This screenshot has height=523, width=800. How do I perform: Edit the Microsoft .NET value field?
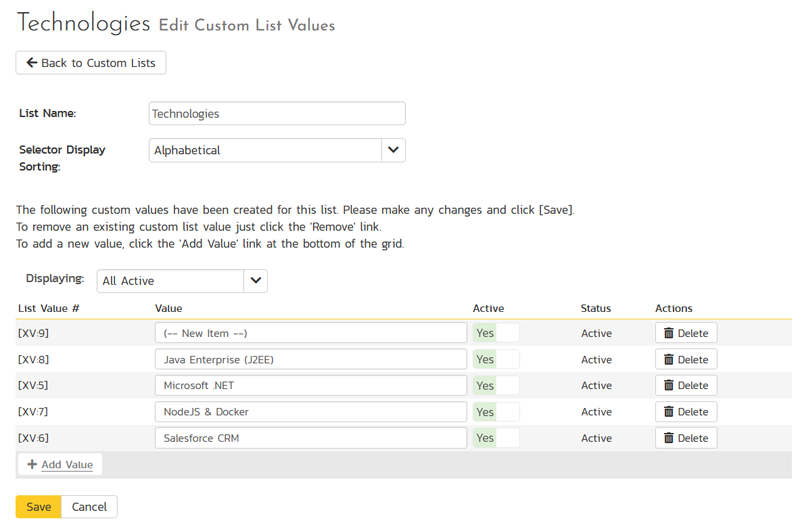311,385
